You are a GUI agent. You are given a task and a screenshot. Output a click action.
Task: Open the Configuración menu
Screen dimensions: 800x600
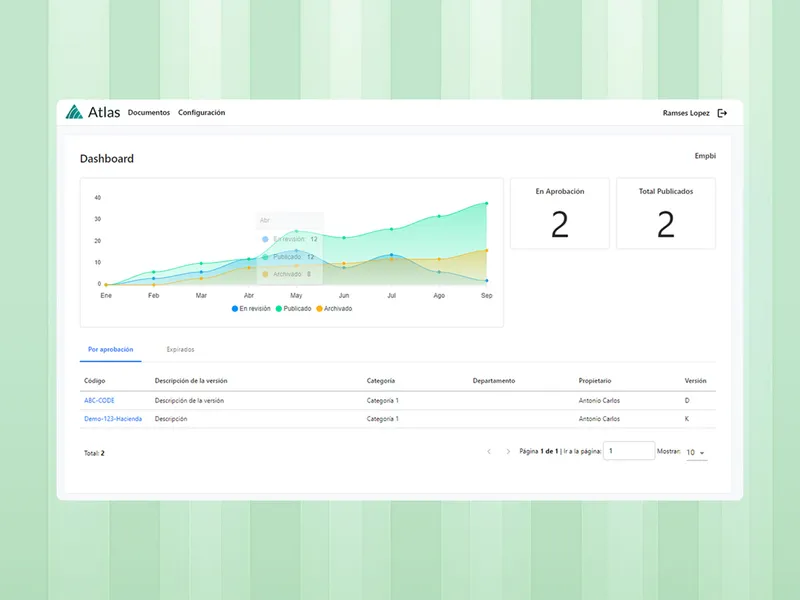[201, 113]
